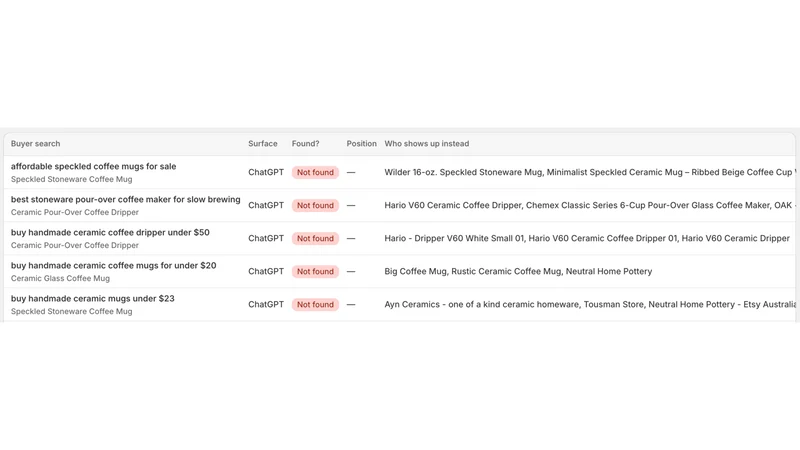This screenshot has width=800, height=450.
Task: Select 'buy handmade ceramic mugs under $23' search
Action: (x=92, y=298)
